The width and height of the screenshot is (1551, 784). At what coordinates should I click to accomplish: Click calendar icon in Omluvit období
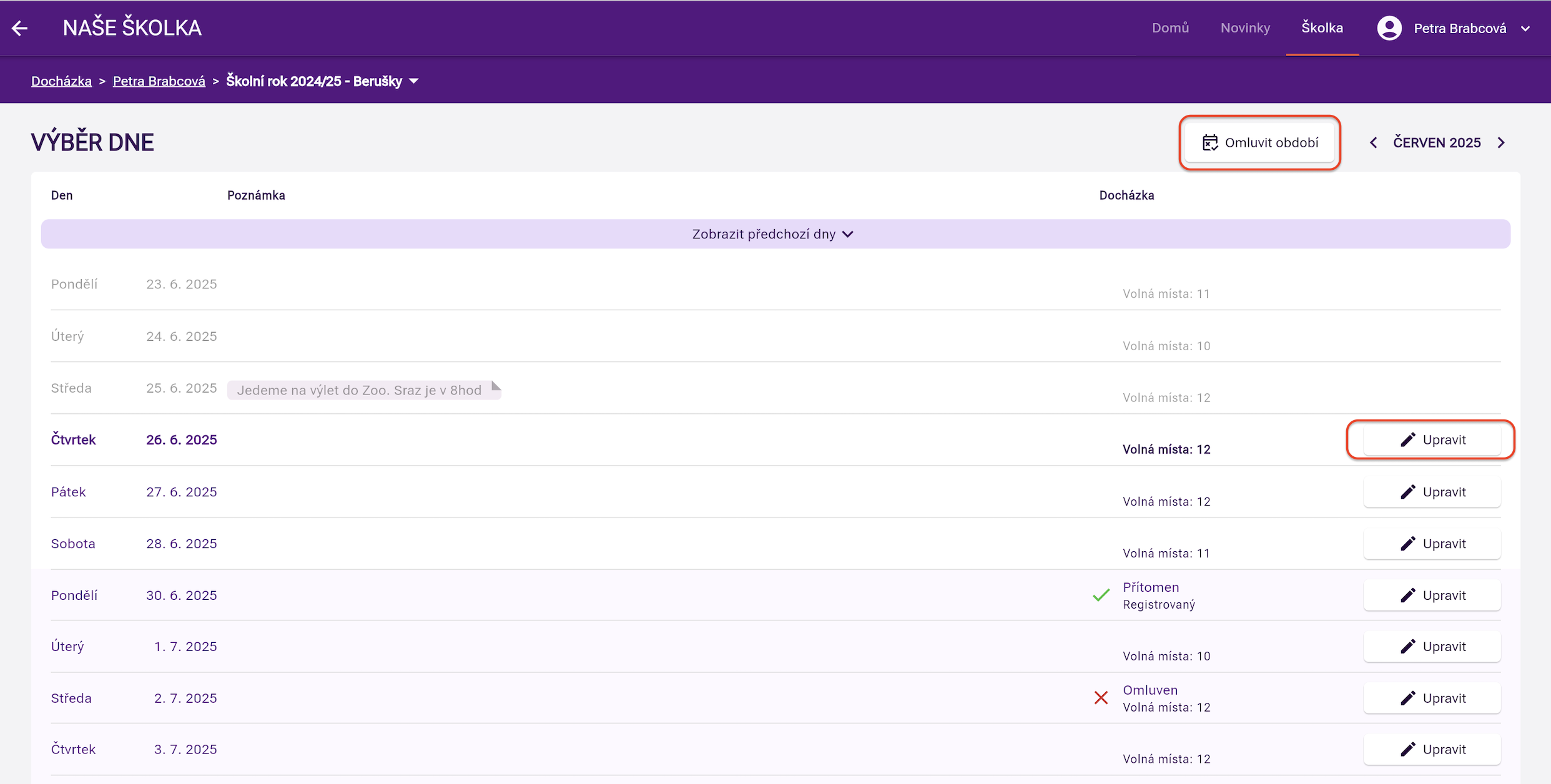(1210, 143)
